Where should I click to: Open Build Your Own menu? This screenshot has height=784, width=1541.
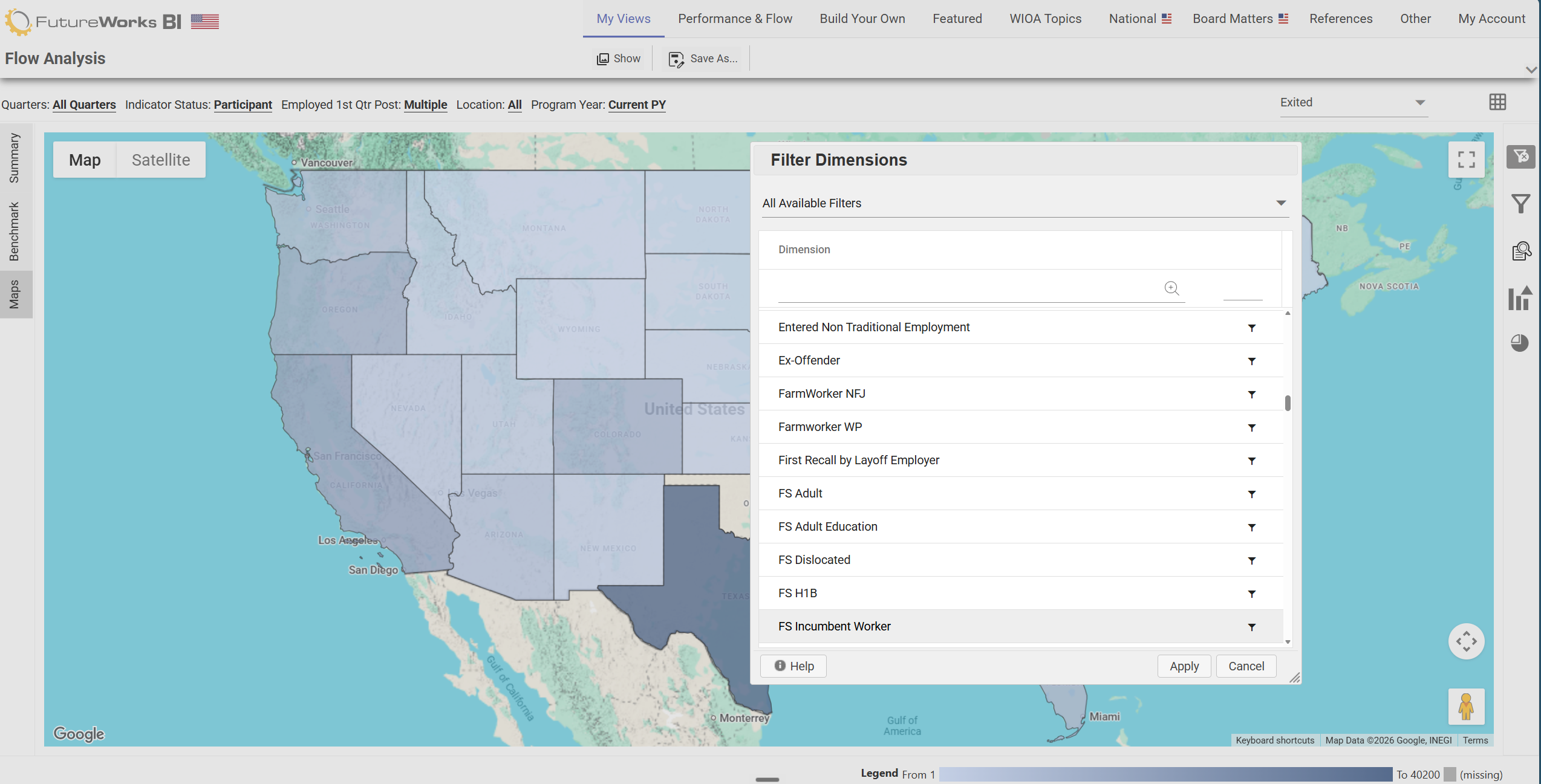862,19
